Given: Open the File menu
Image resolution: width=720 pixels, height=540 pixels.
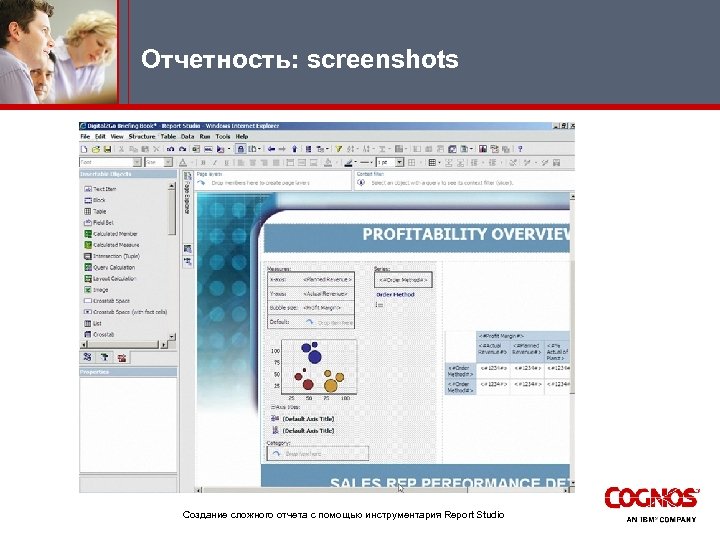Looking at the screenshot, I should [x=85, y=137].
